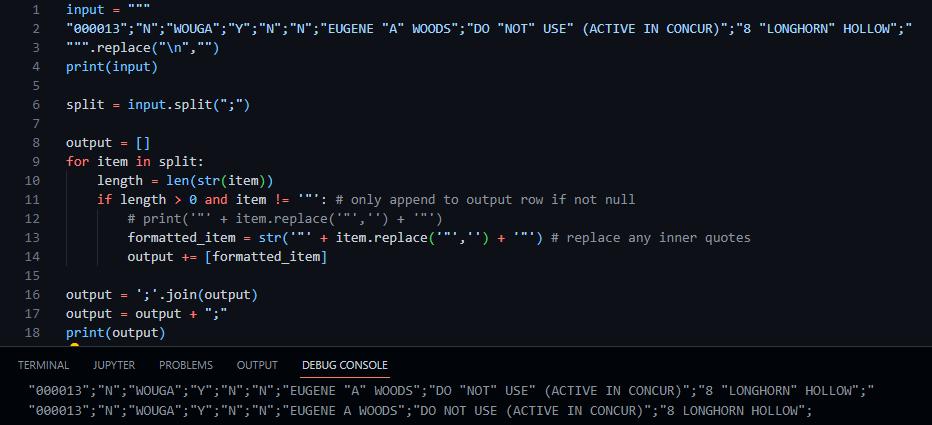Switch to the TERMINAL panel tab
Viewport: 932px width, 425px height.
coord(43,365)
